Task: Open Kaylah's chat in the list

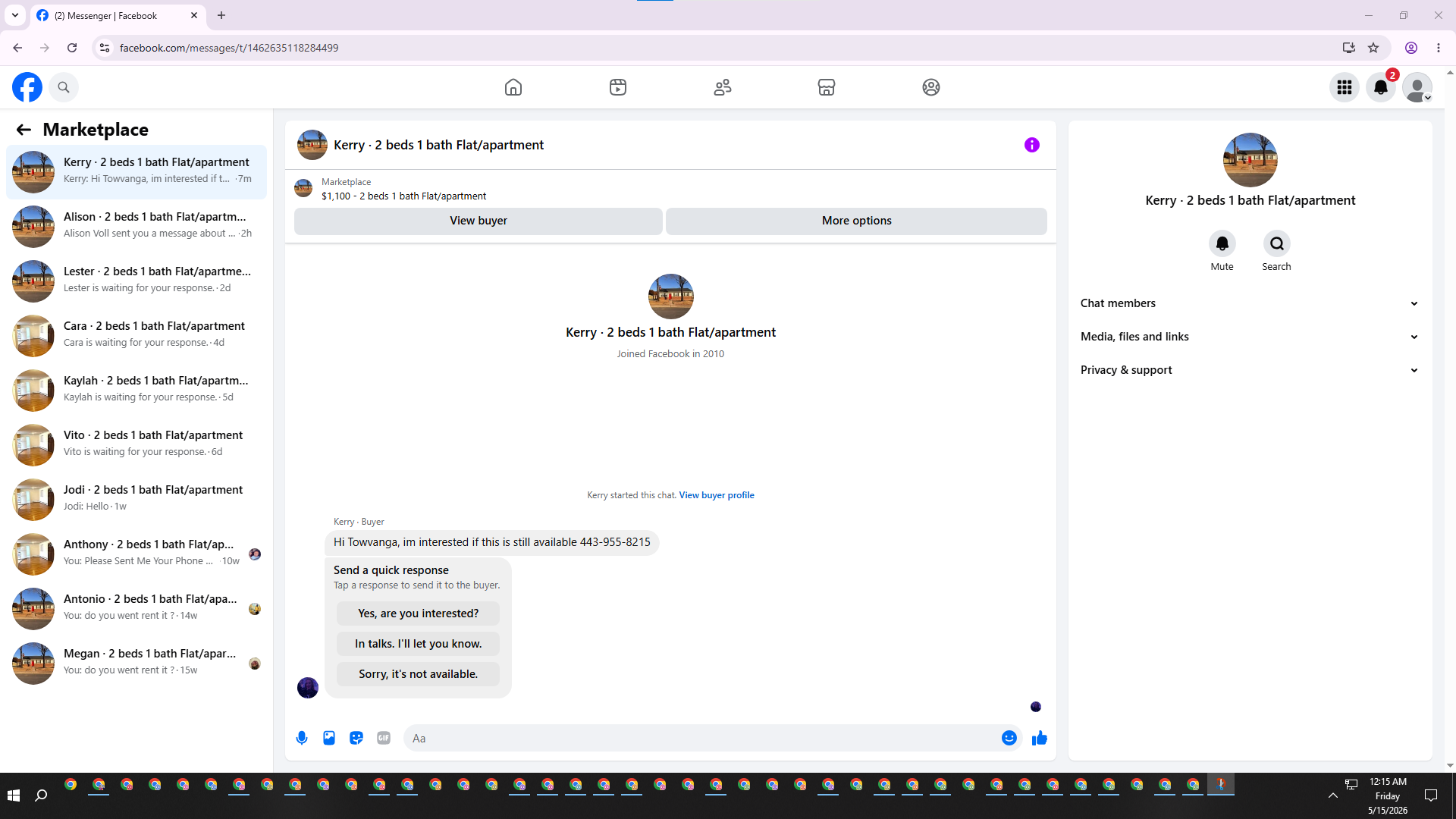Action: coord(136,391)
